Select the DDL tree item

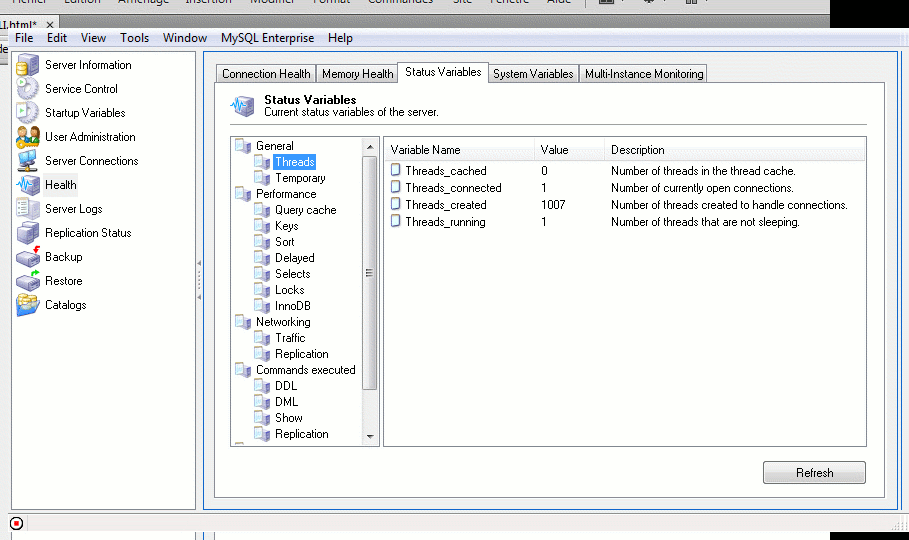click(x=286, y=386)
